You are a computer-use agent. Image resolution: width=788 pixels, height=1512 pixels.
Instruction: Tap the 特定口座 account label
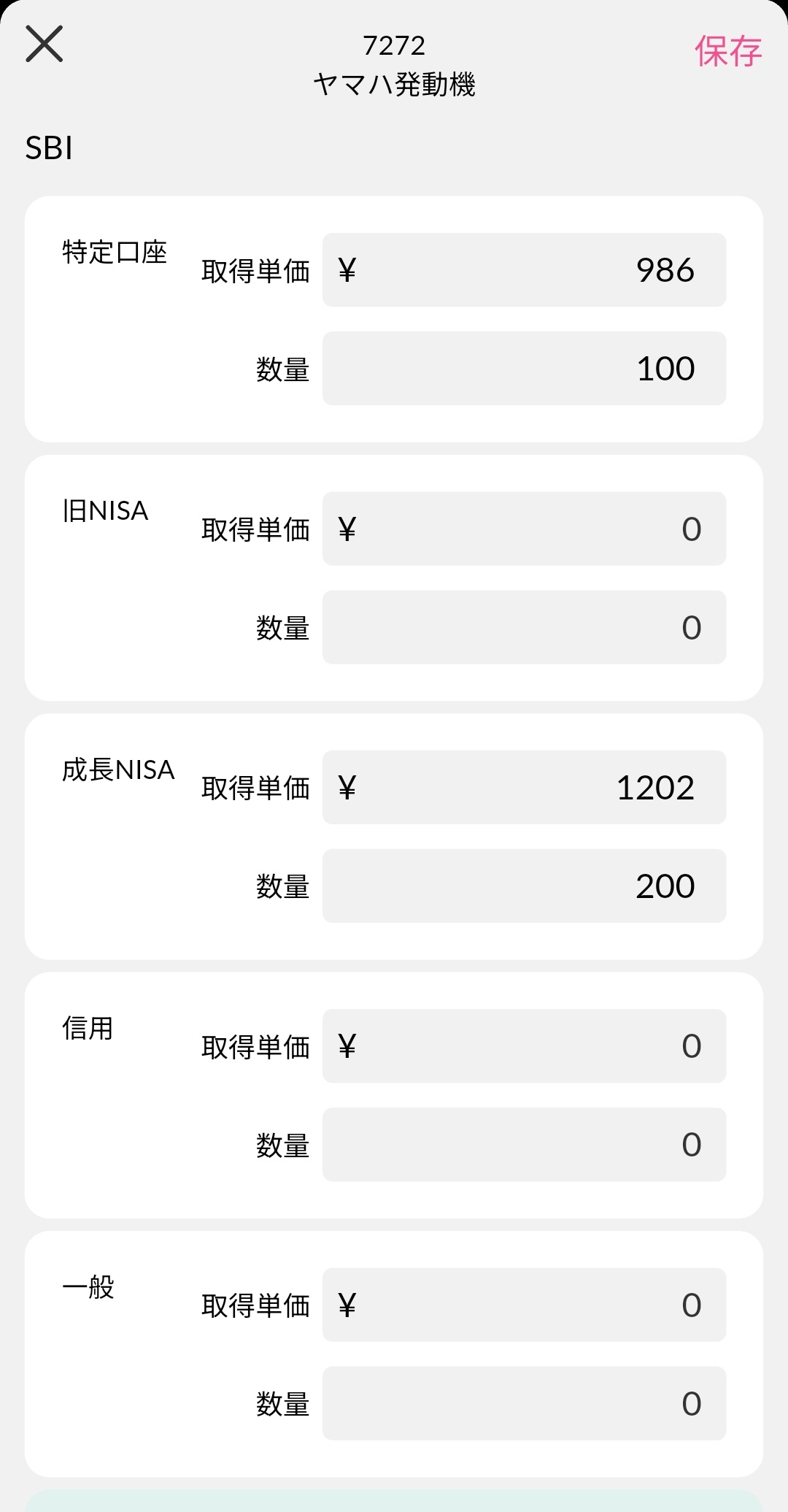pos(115,253)
